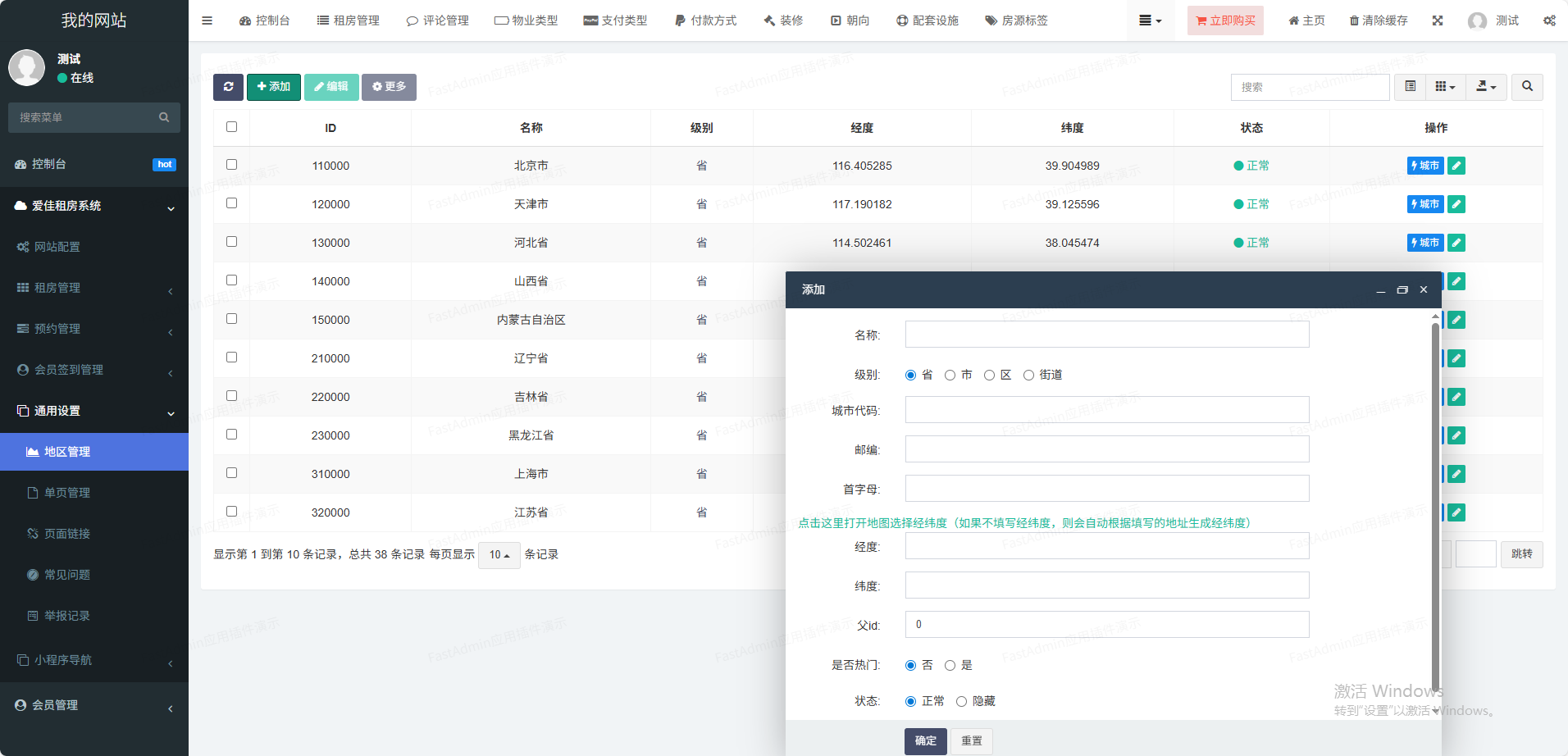The image size is (1568, 756).
Task: Open the page size dropdown showing 10
Action: tap(499, 555)
